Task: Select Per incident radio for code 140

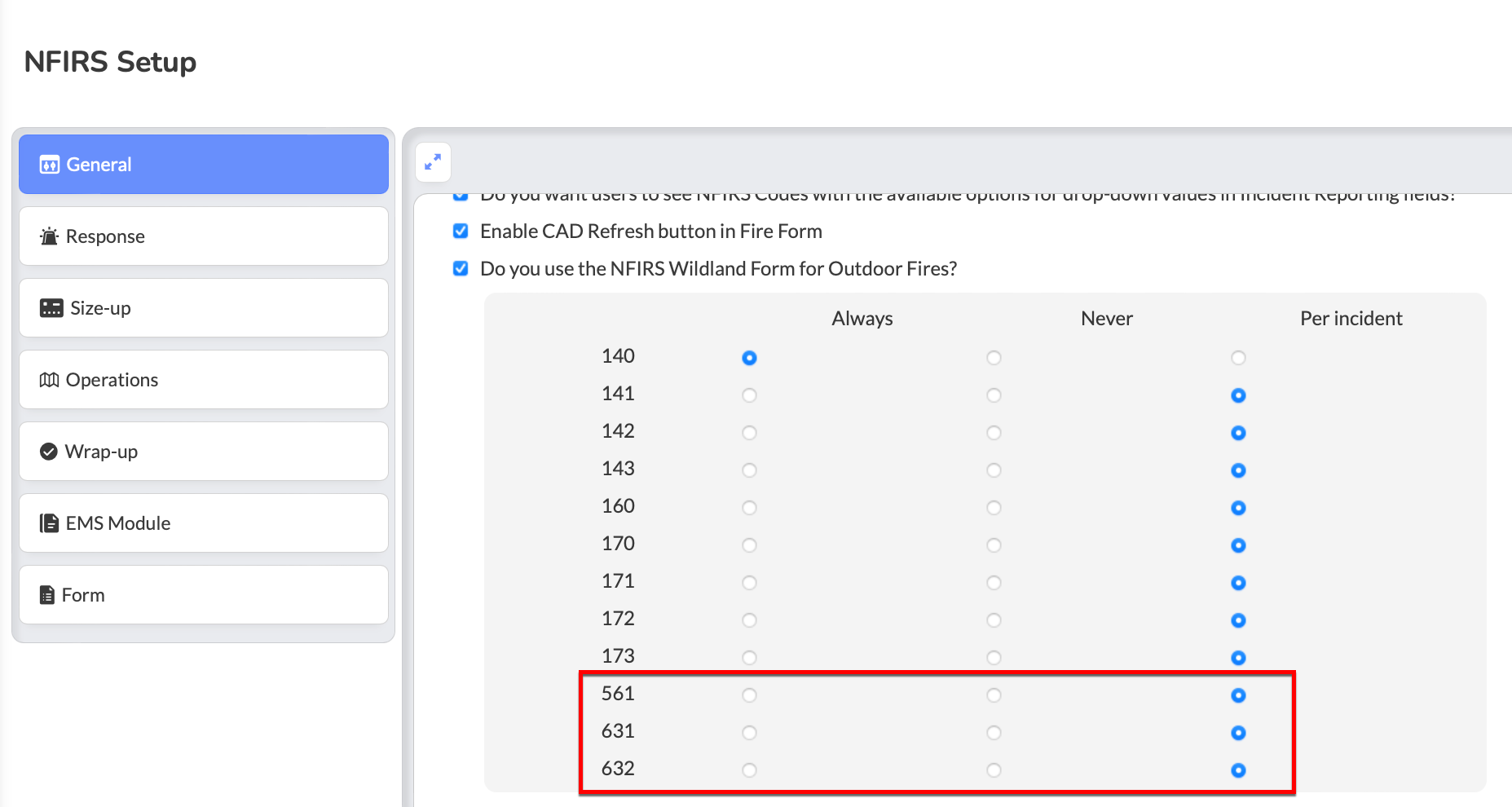Action: 1238,358
